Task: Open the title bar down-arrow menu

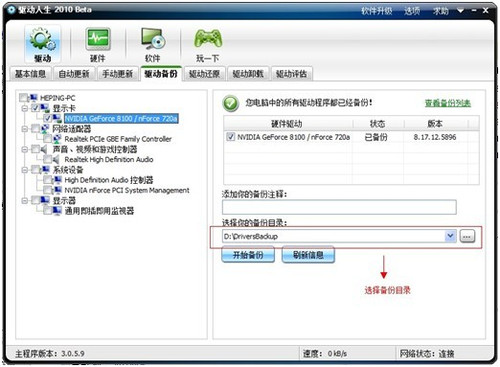Action: tap(460, 11)
